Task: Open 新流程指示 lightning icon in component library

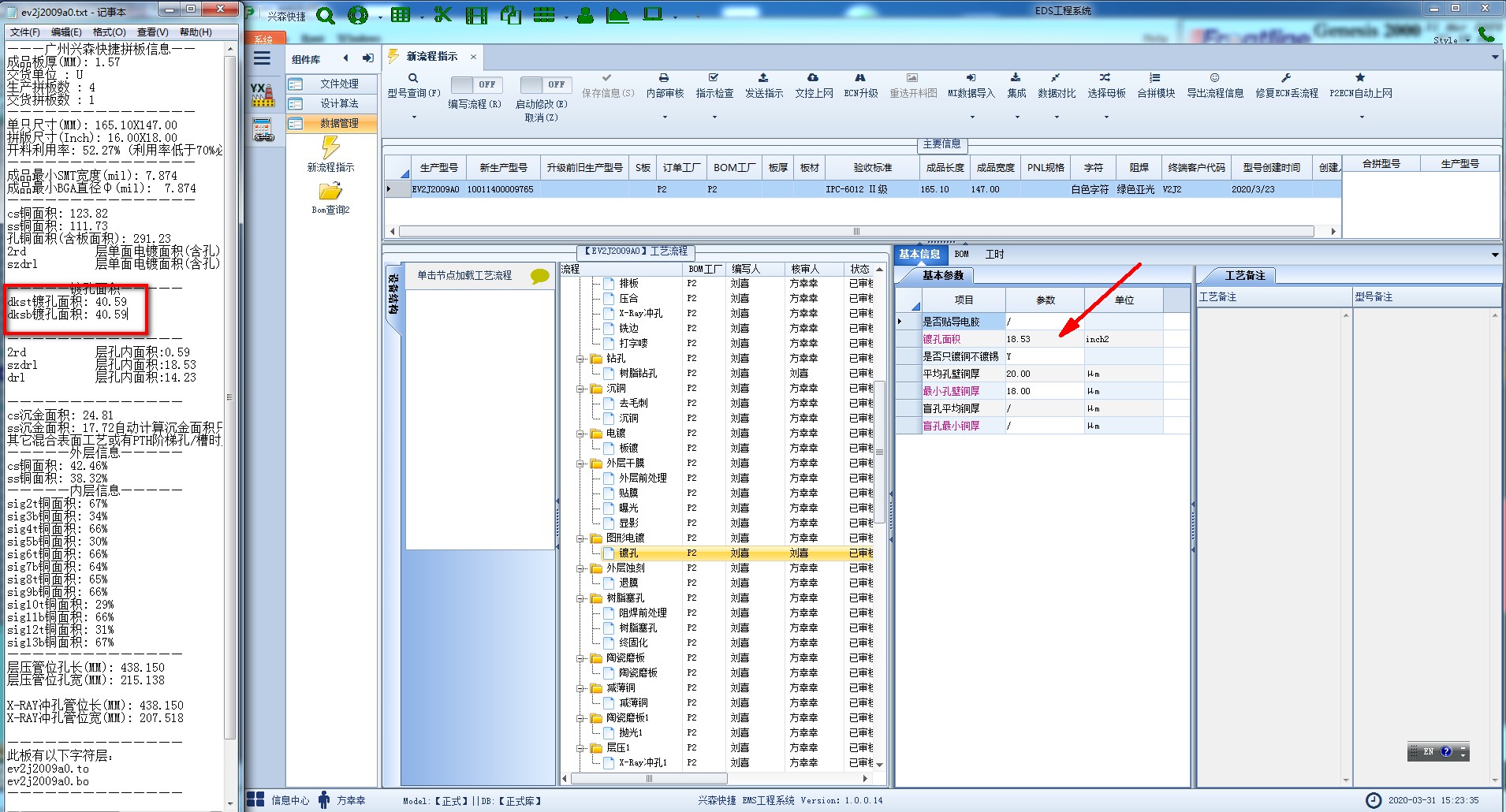Action: pos(330,147)
